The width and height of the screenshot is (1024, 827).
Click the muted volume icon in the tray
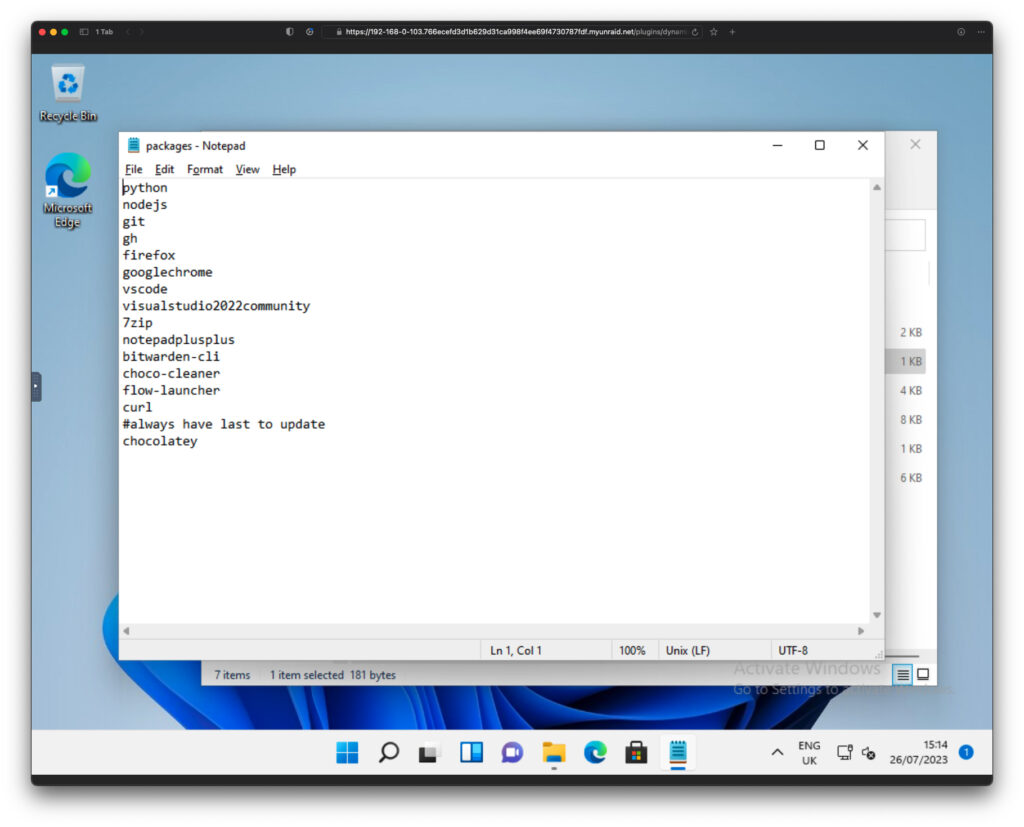[869, 753]
